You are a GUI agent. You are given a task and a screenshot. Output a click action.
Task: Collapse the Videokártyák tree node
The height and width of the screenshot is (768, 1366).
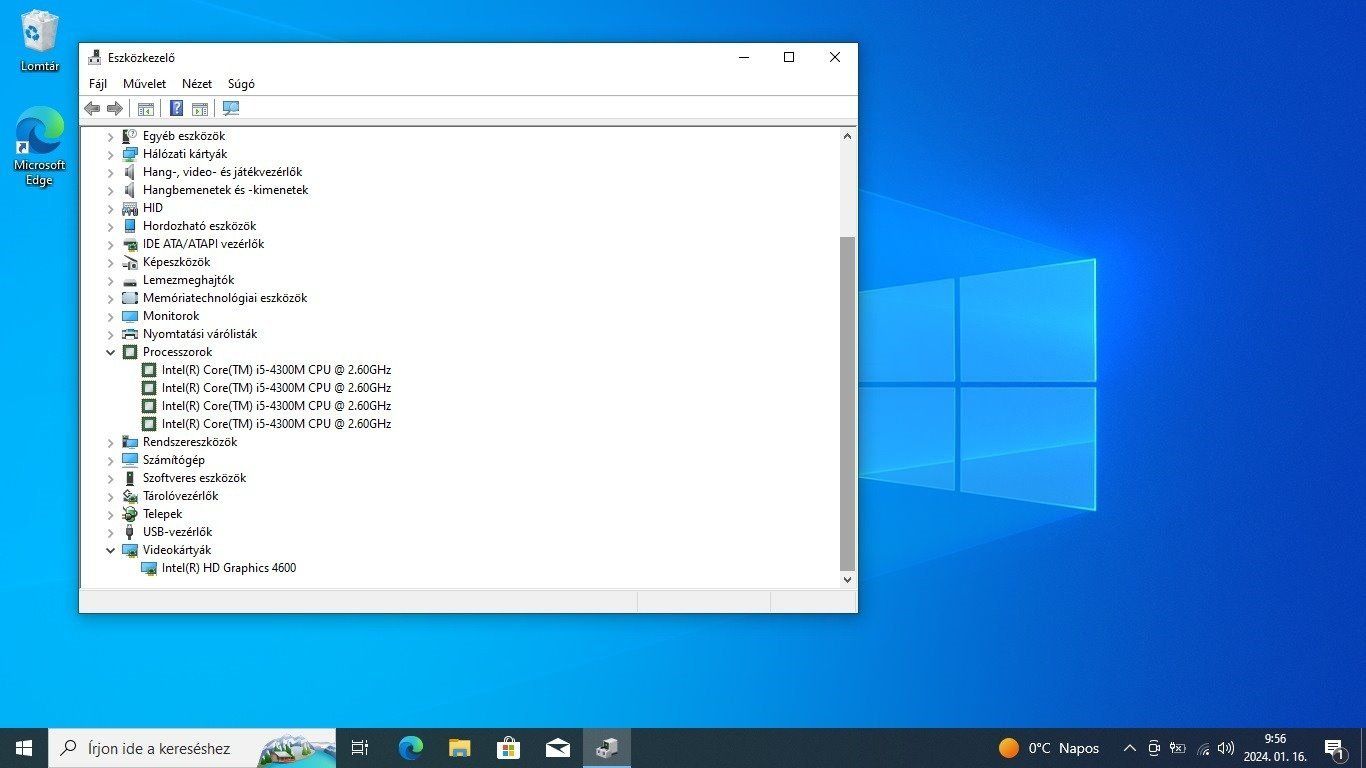point(111,550)
